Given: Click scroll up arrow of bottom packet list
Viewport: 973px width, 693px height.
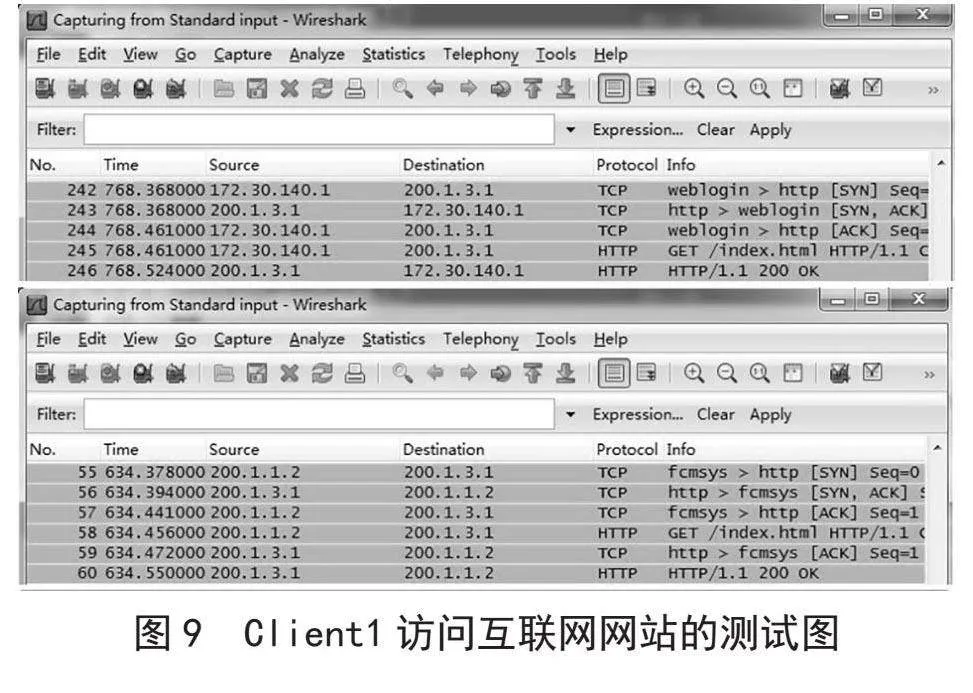Looking at the screenshot, I should (938, 448).
